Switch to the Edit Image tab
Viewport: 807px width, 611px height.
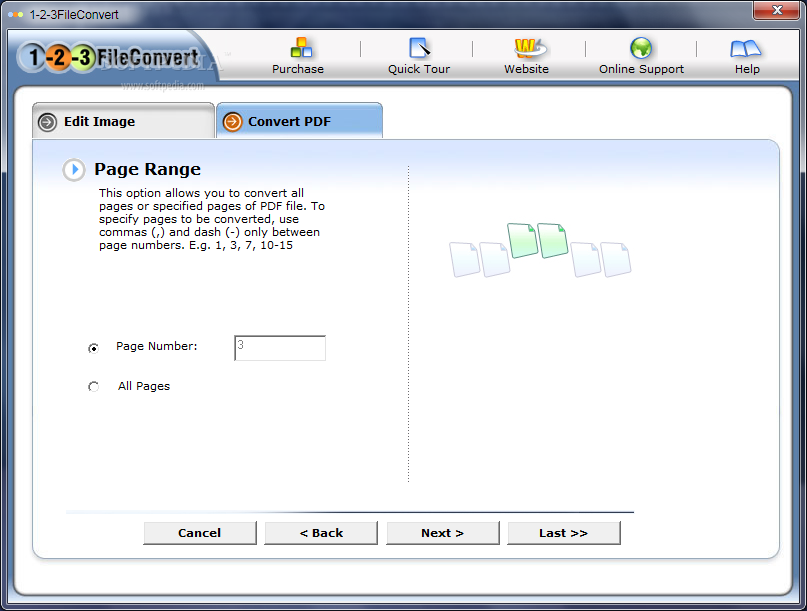[x=123, y=121]
